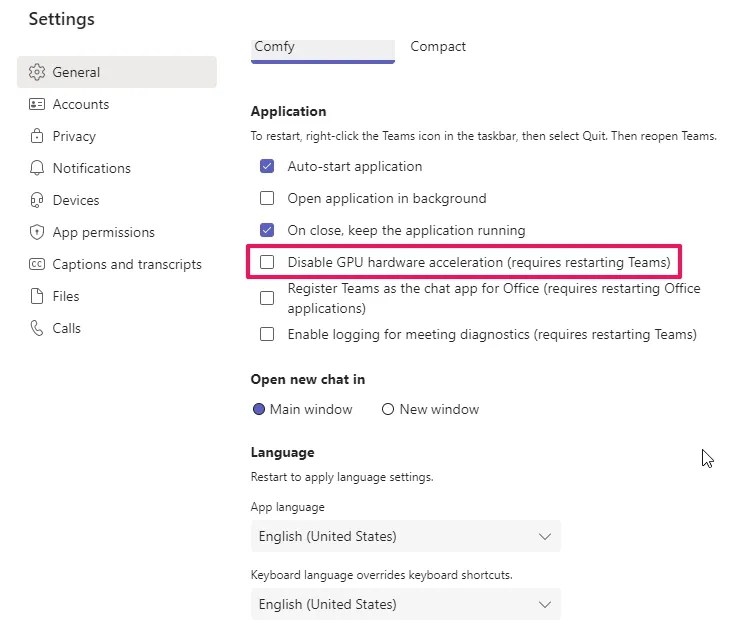750x628 pixels.
Task: Choose the Compact chat density option
Action: (438, 46)
